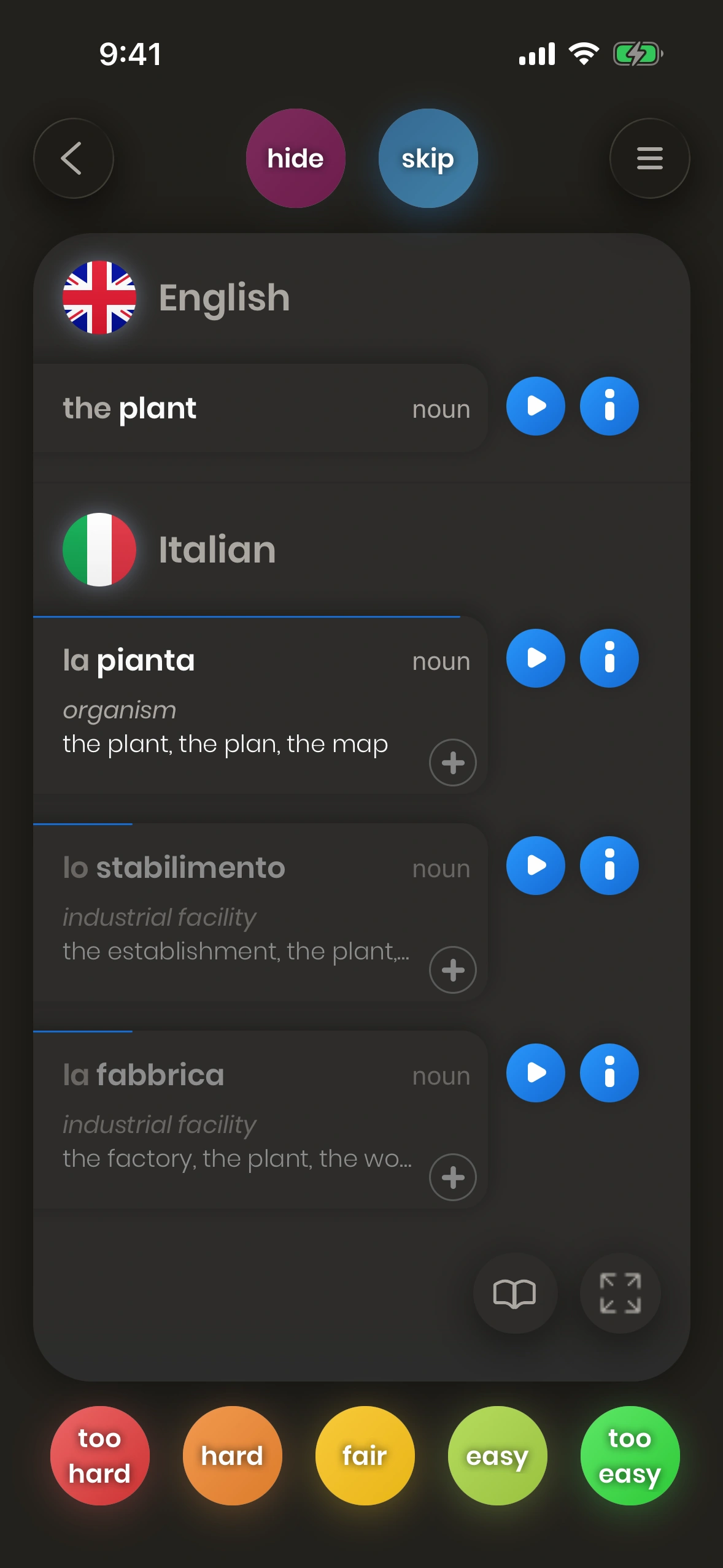Open the book dictionary icon
Viewport: 723px width, 1568px height.
(x=514, y=1293)
